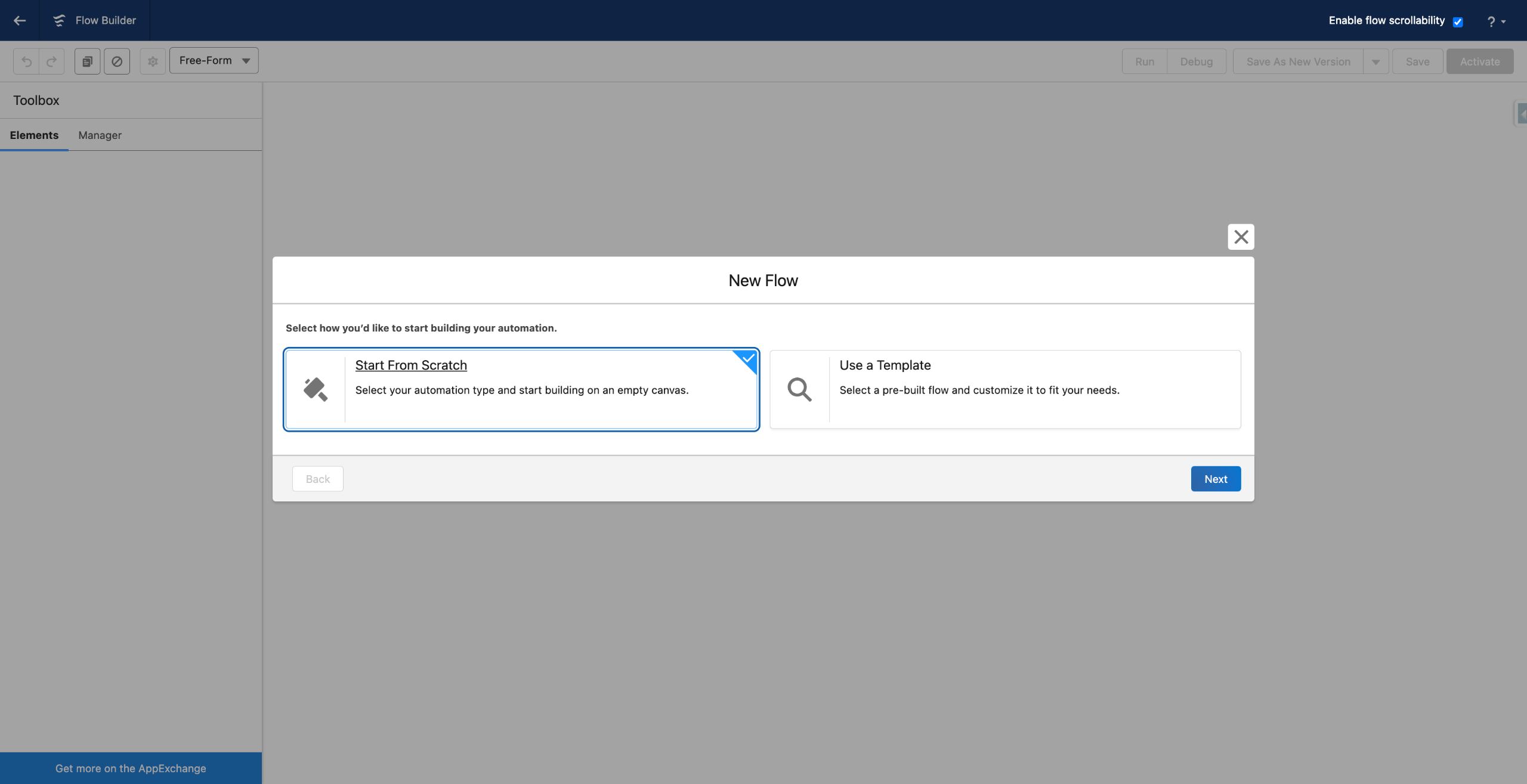
Task: Open the Free-Form layout dropdown
Action: 214,61
